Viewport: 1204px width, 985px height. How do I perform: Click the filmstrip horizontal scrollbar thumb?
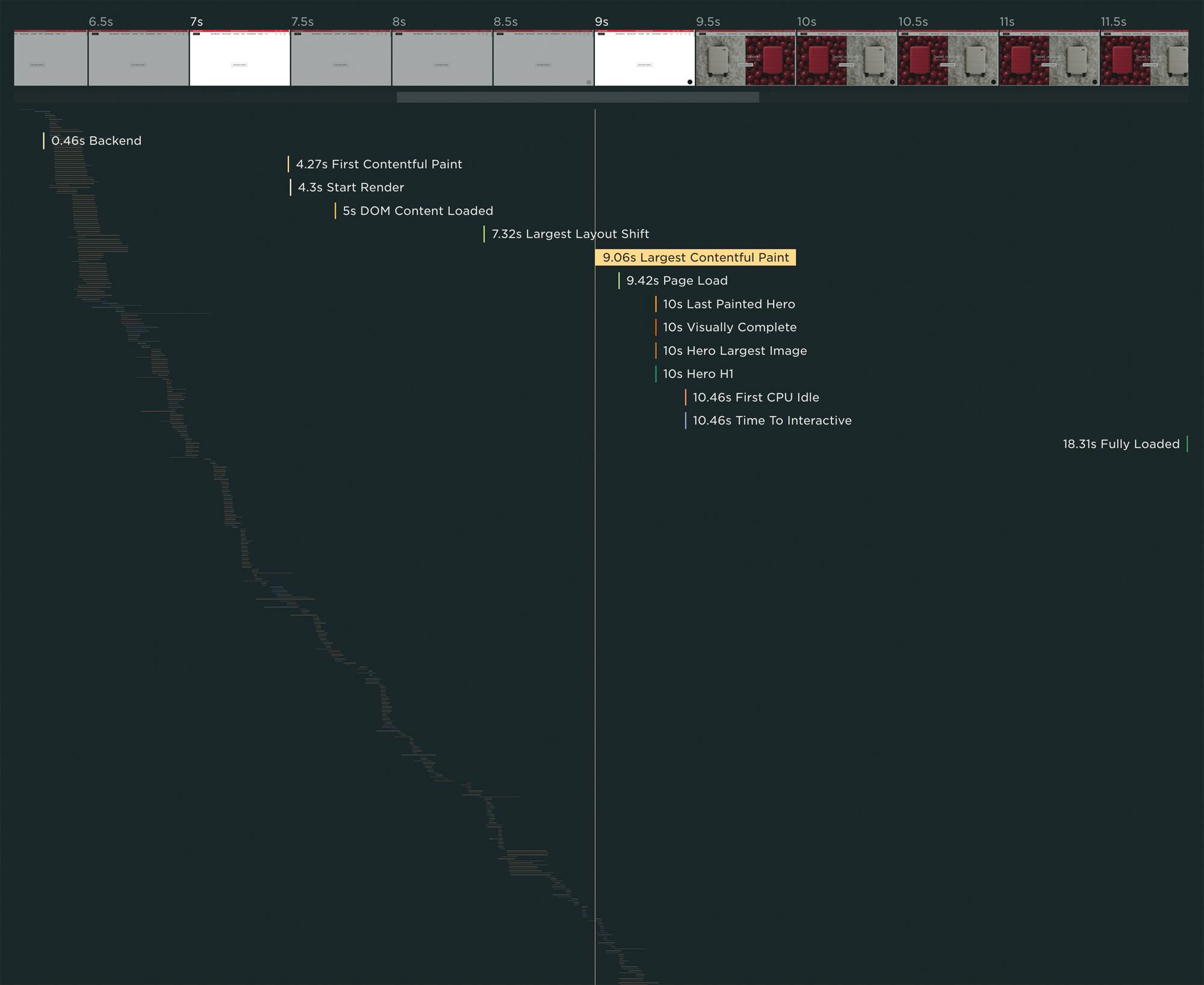pyautogui.click(x=577, y=98)
